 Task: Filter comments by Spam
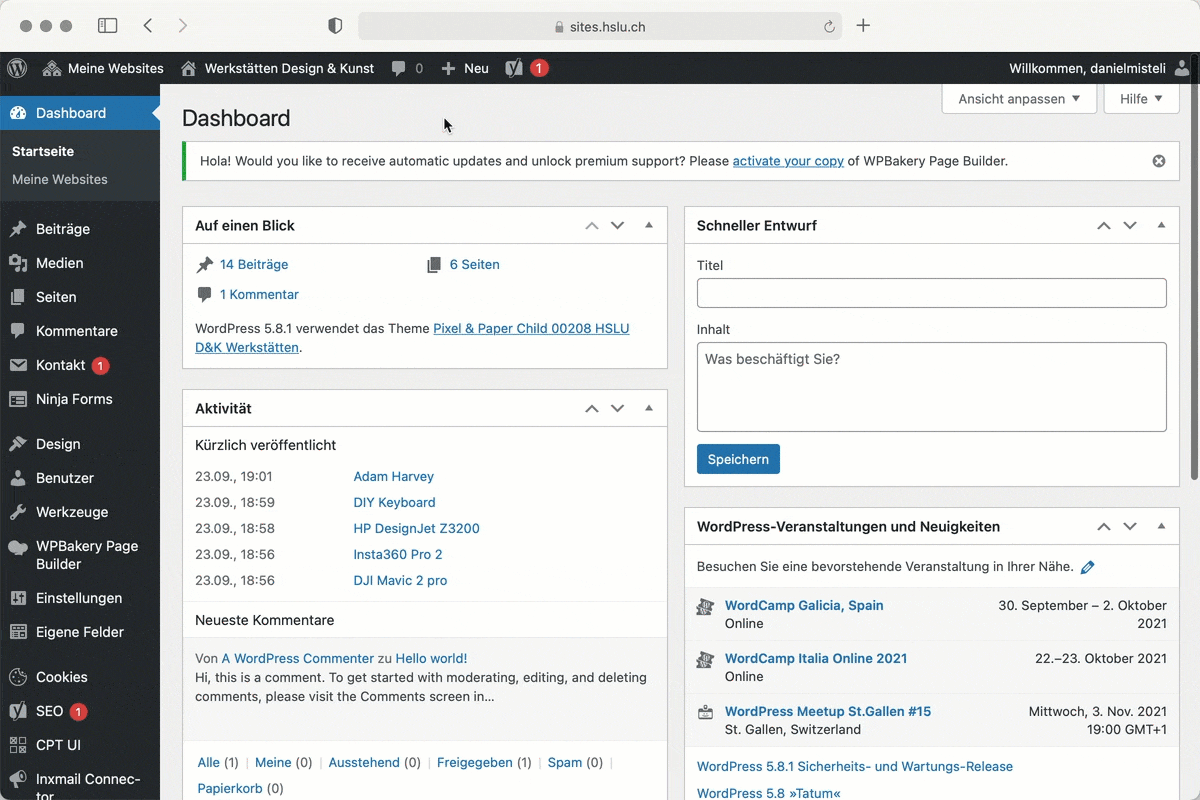pyautogui.click(x=565, y=763)
